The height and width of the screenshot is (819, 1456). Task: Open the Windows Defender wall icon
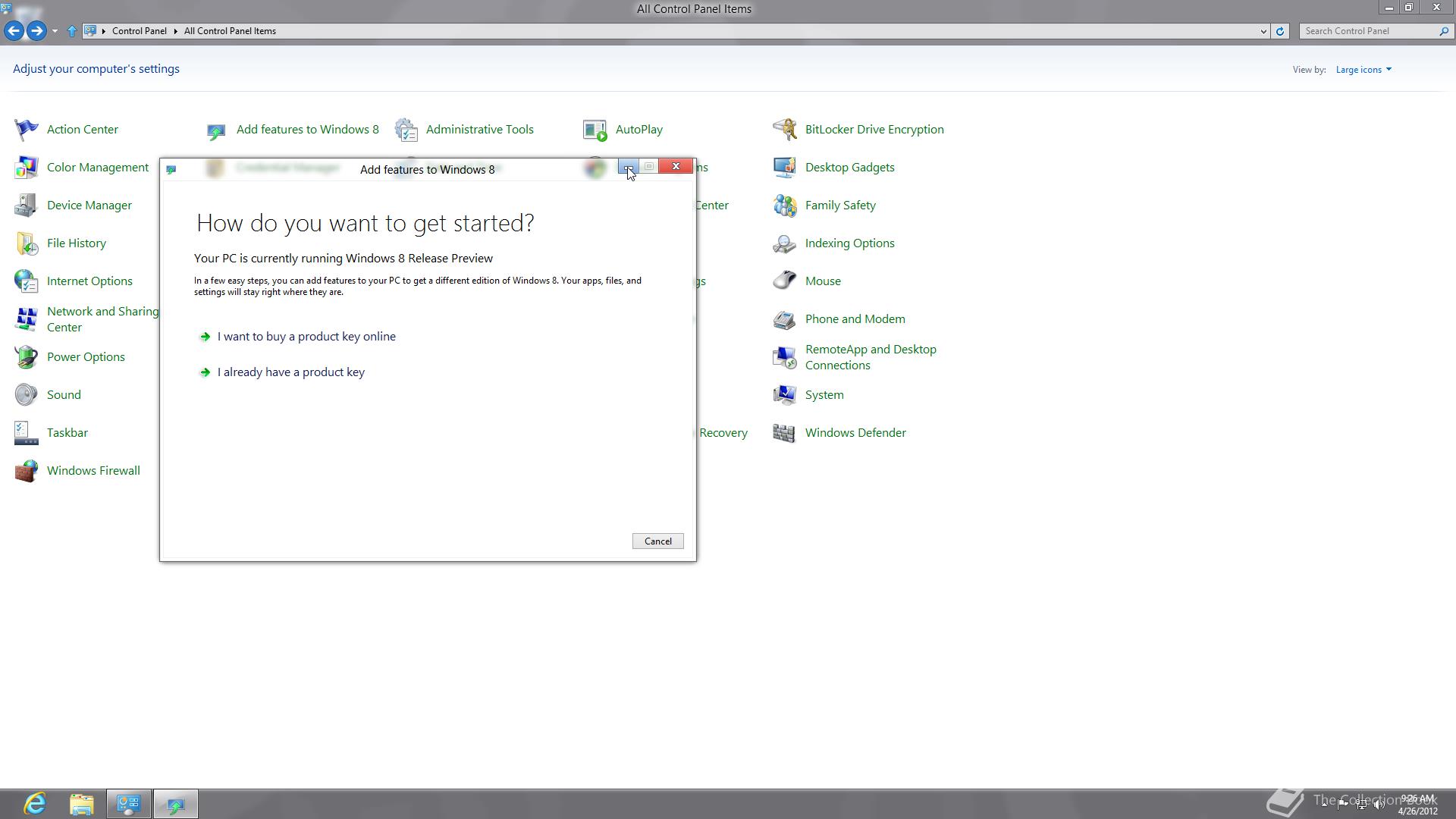click(x=785, y=433)
